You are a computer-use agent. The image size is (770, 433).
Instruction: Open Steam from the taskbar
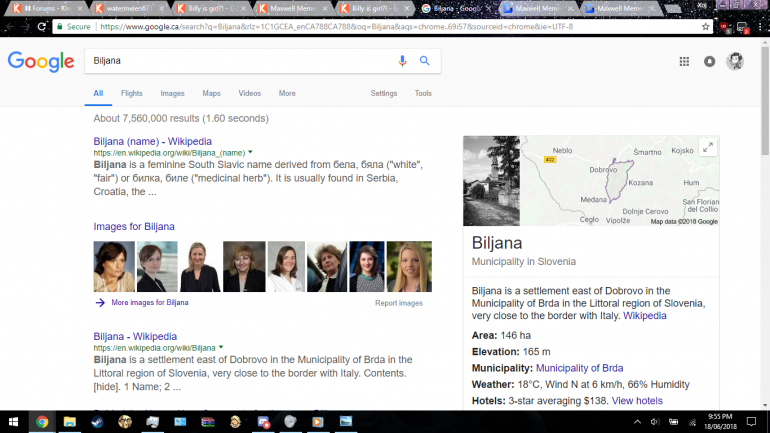(x=97, y=422)
